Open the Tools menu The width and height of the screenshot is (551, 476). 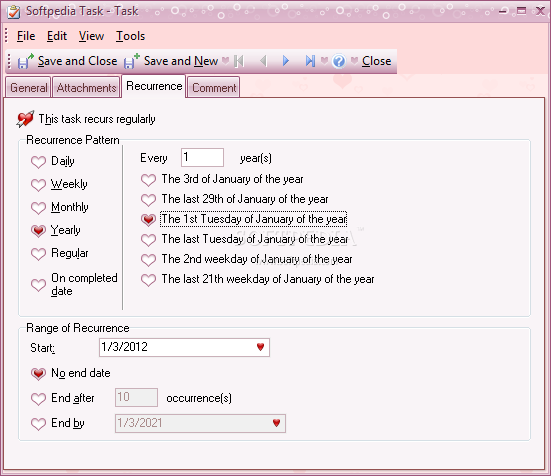tap(130, 36)
